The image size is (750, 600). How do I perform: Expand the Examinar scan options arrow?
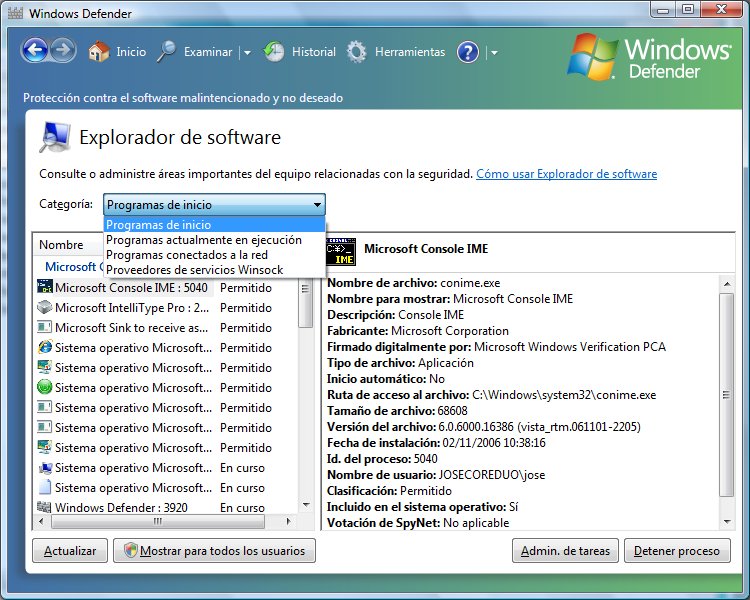coord(247,53)
